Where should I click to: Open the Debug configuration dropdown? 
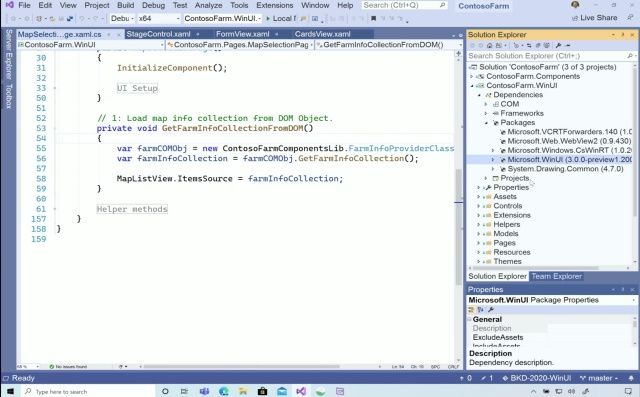coord(122,18)
